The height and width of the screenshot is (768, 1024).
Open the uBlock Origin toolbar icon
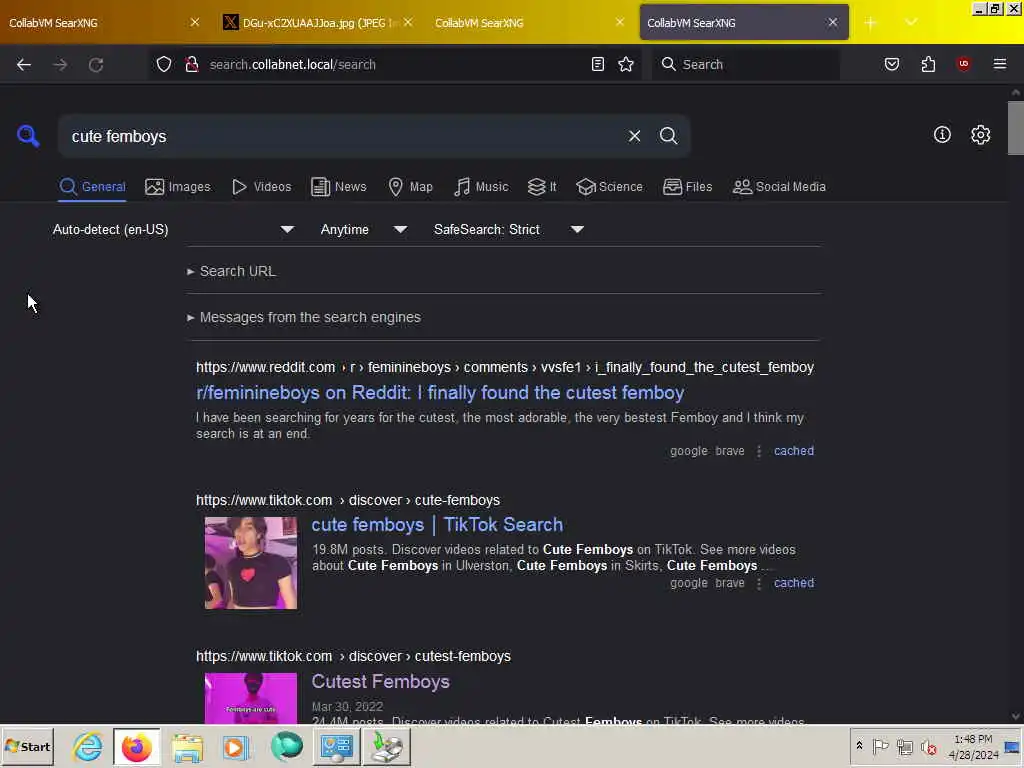(964, 63)
